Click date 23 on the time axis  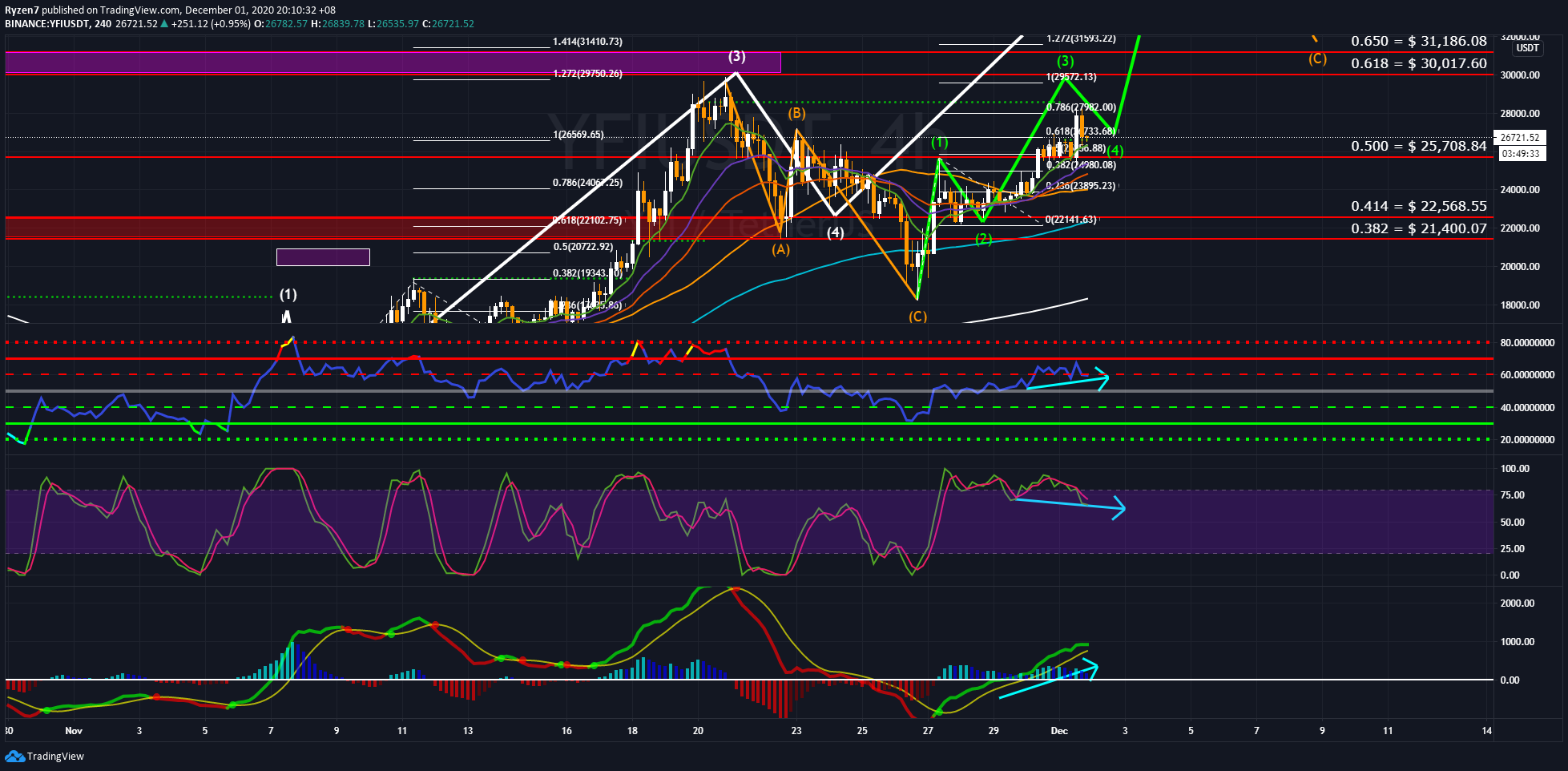[x=796, y=731]
